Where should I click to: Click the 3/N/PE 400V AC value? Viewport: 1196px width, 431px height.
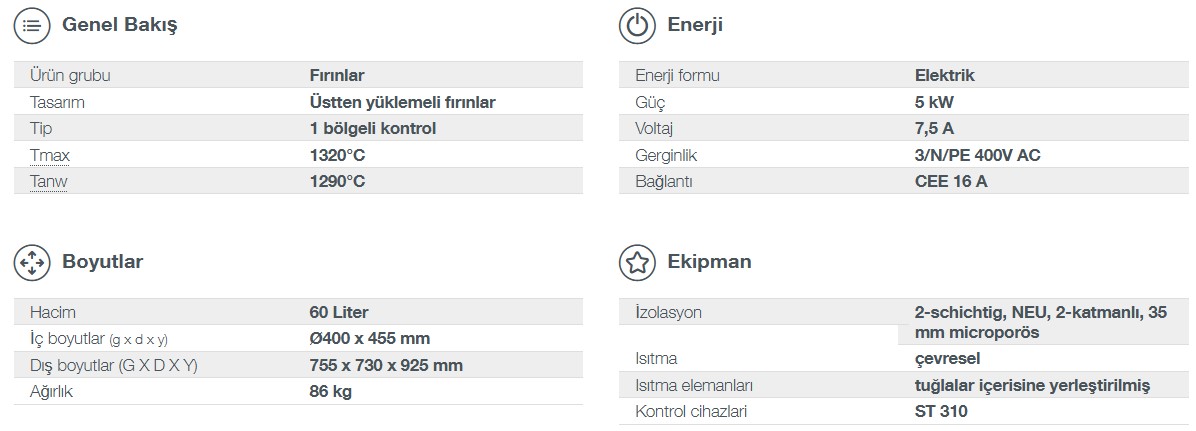(977, 156)
